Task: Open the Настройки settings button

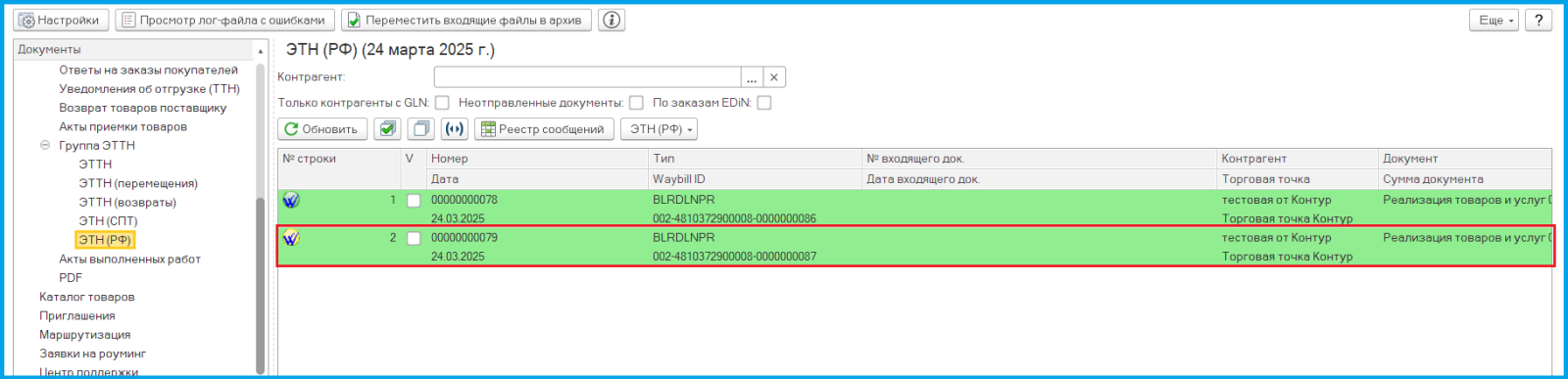Action: point(61,20)
